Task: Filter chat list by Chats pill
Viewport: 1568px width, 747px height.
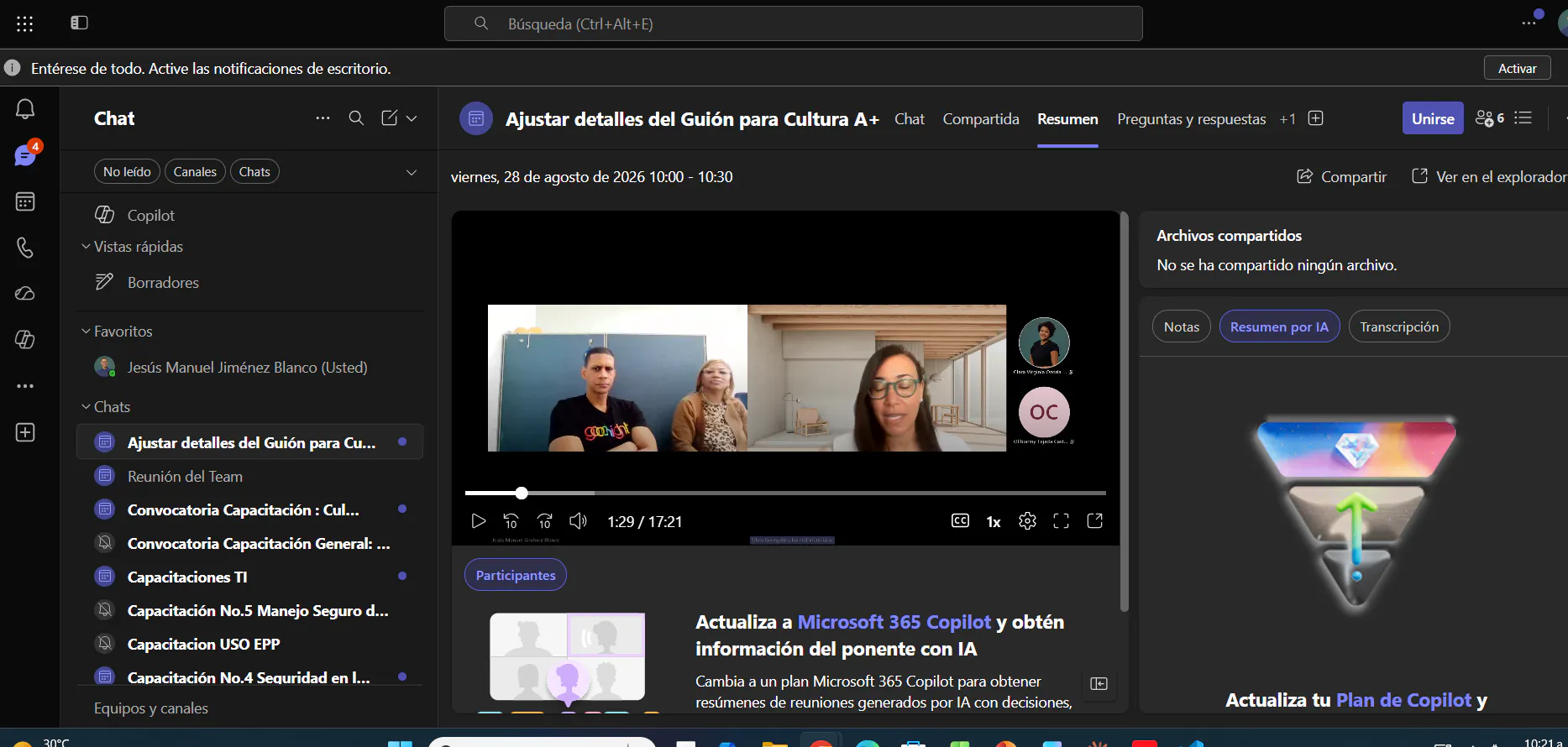Action: (x=254, y=172)
